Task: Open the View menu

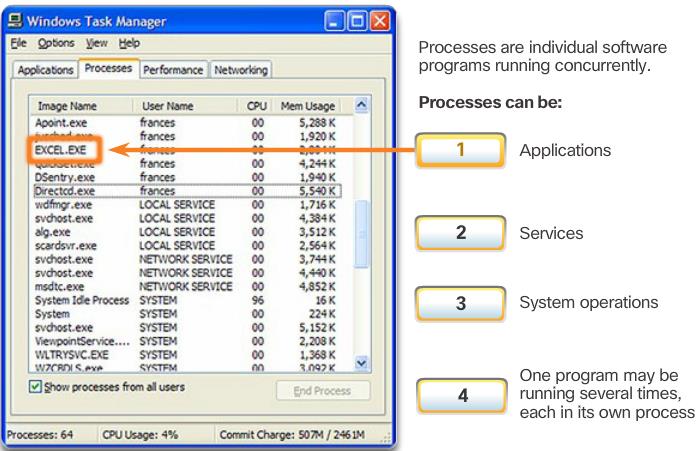Action: tap(96, 44)
